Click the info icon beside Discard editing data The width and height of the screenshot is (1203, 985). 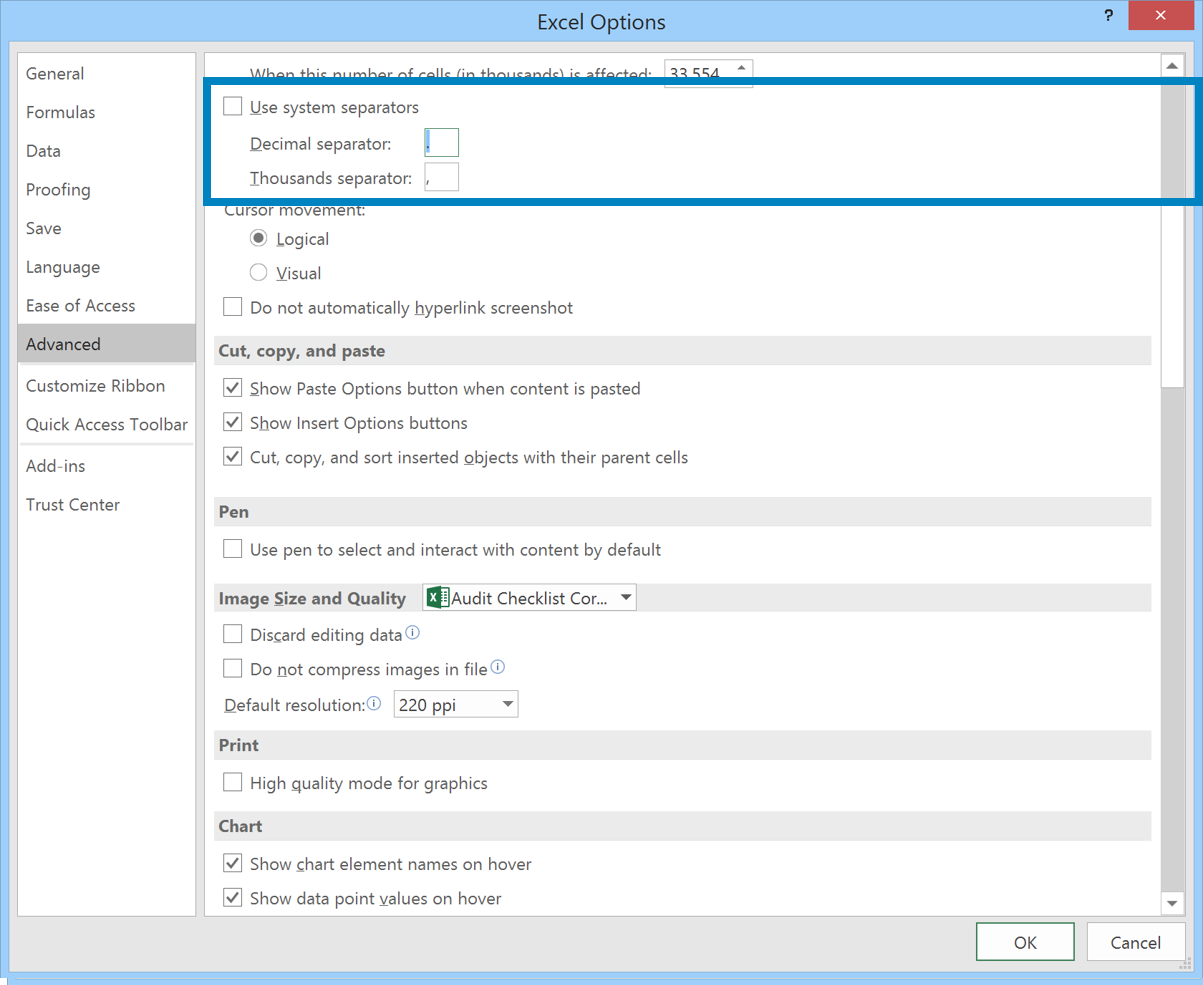(x=412, y=633)
